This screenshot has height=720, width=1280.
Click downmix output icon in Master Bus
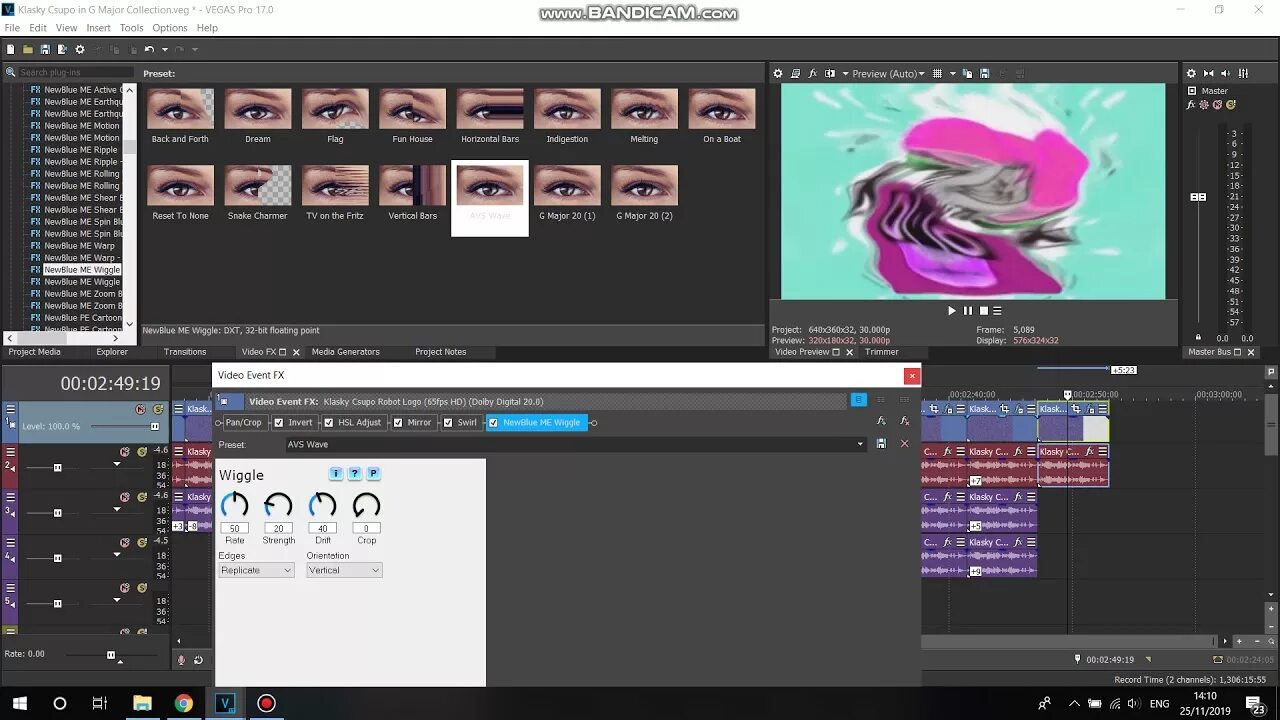point(1209,73)
